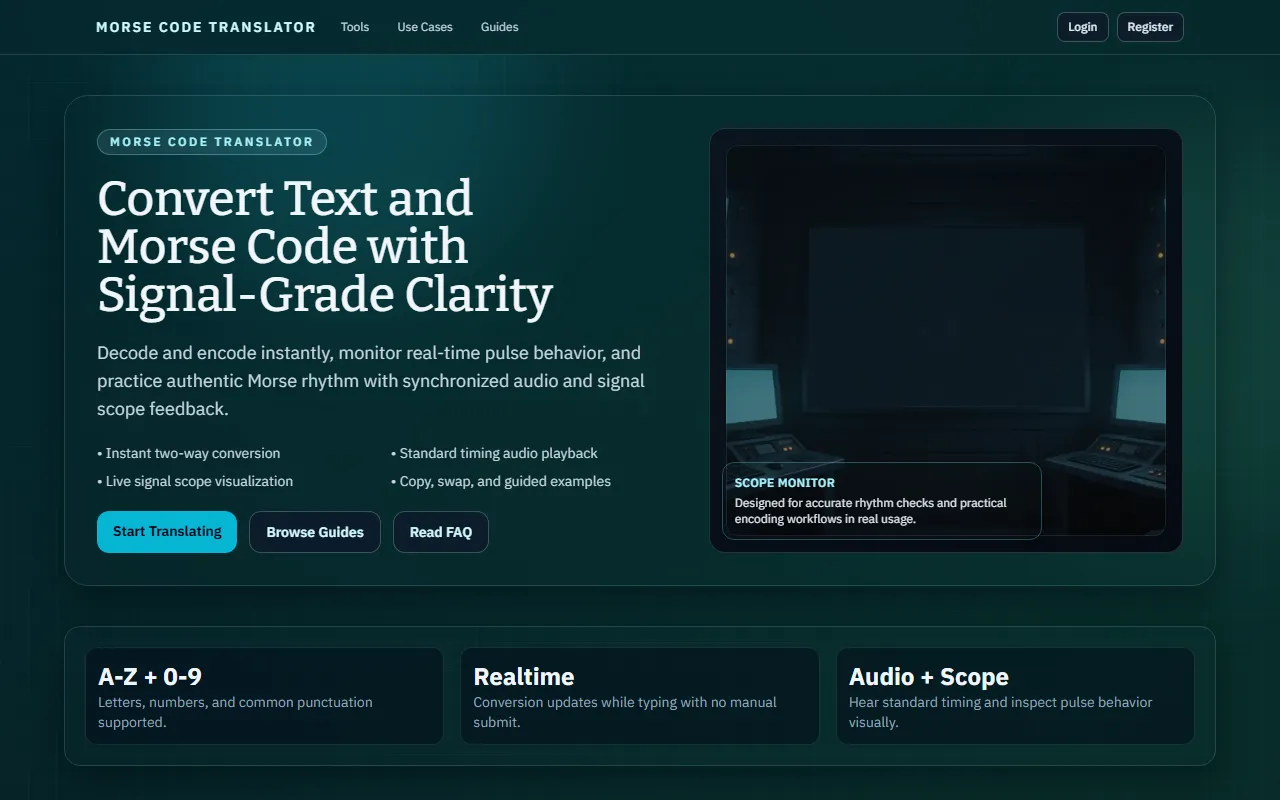Click the Start Translating button

(167, 532)
